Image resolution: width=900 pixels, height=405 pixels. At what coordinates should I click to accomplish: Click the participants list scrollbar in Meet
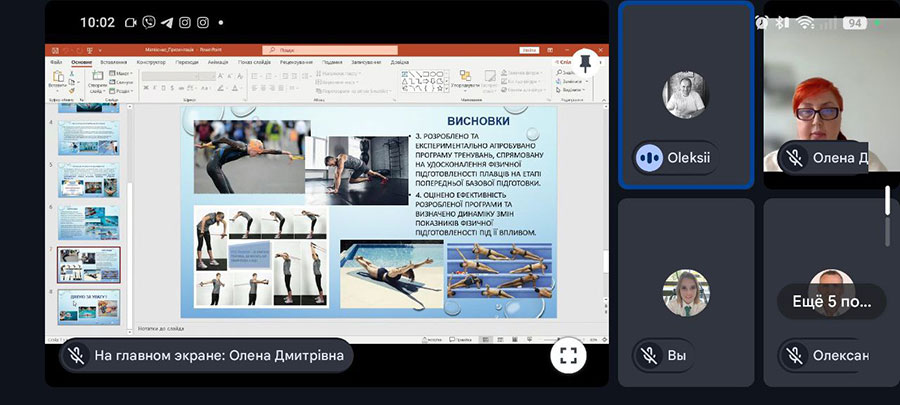click(x=888, y=216)
